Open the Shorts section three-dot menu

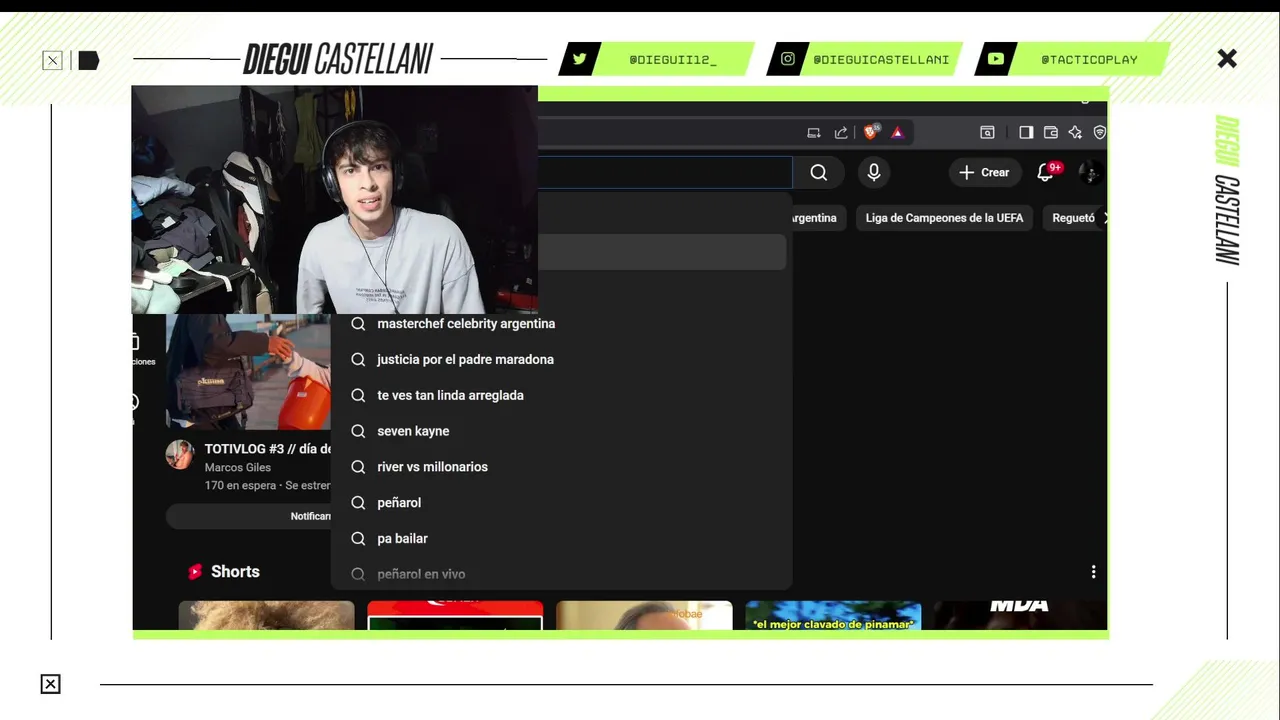click(x=1093, y=572)
